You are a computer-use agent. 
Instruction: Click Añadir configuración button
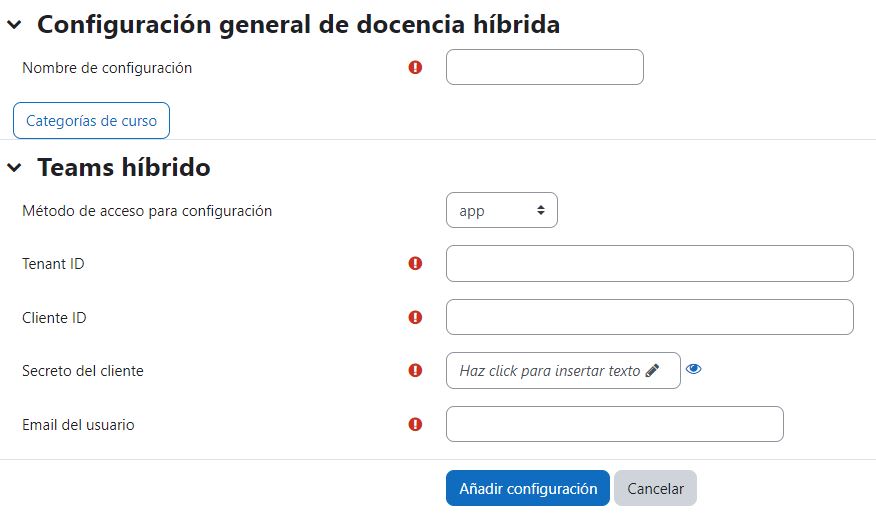(527, 488)
